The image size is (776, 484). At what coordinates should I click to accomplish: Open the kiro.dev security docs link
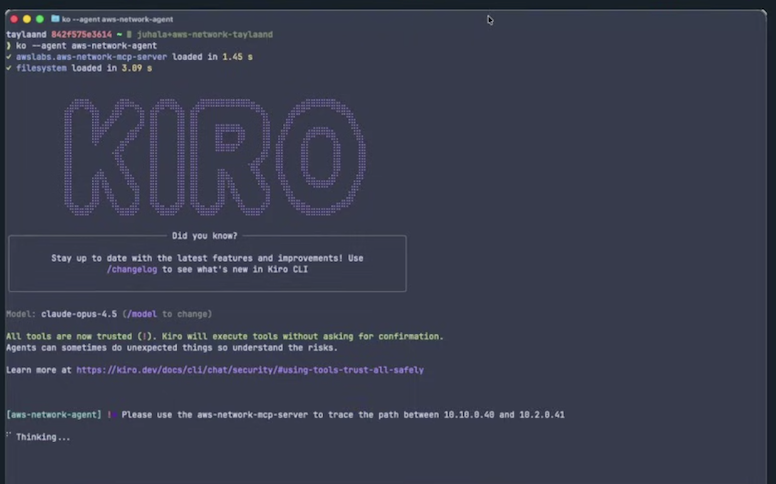(250, 370)
